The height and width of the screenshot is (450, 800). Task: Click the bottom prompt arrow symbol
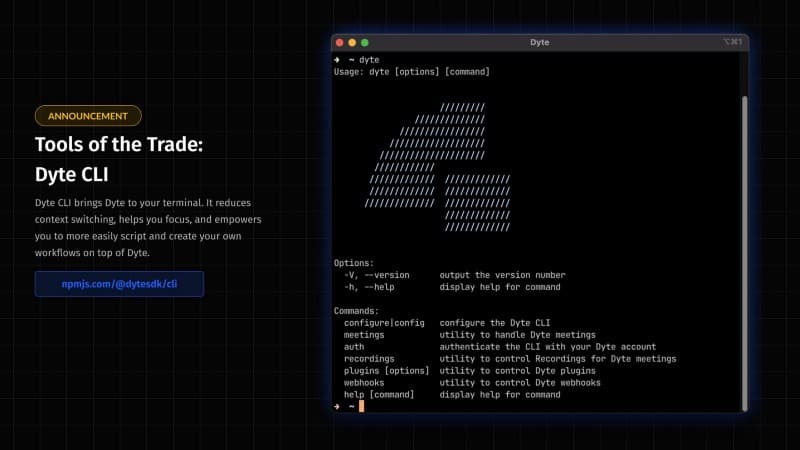click(x=337, y=406)
